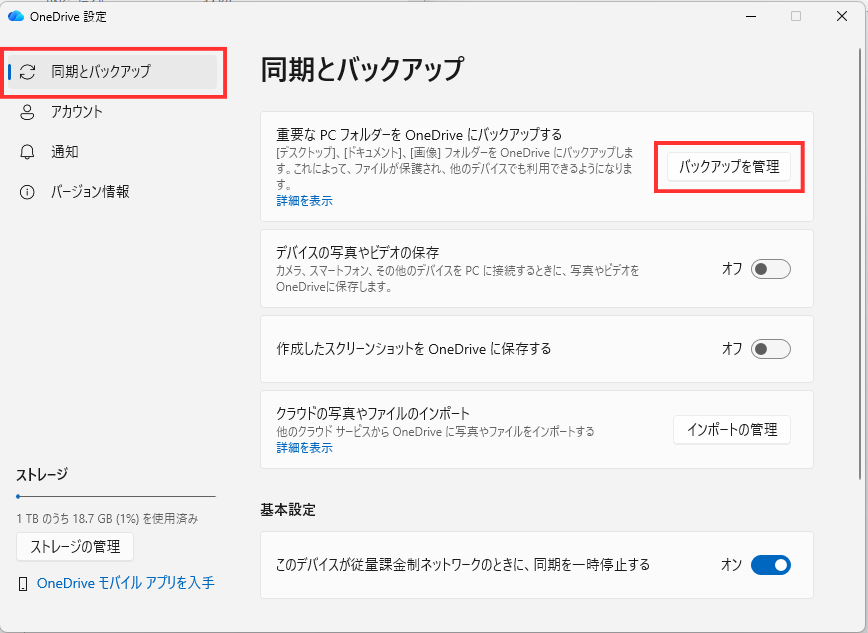Disable pausing sync on metered networks
The width and height of the screenshot is (868, 633).
click(770, 565)
